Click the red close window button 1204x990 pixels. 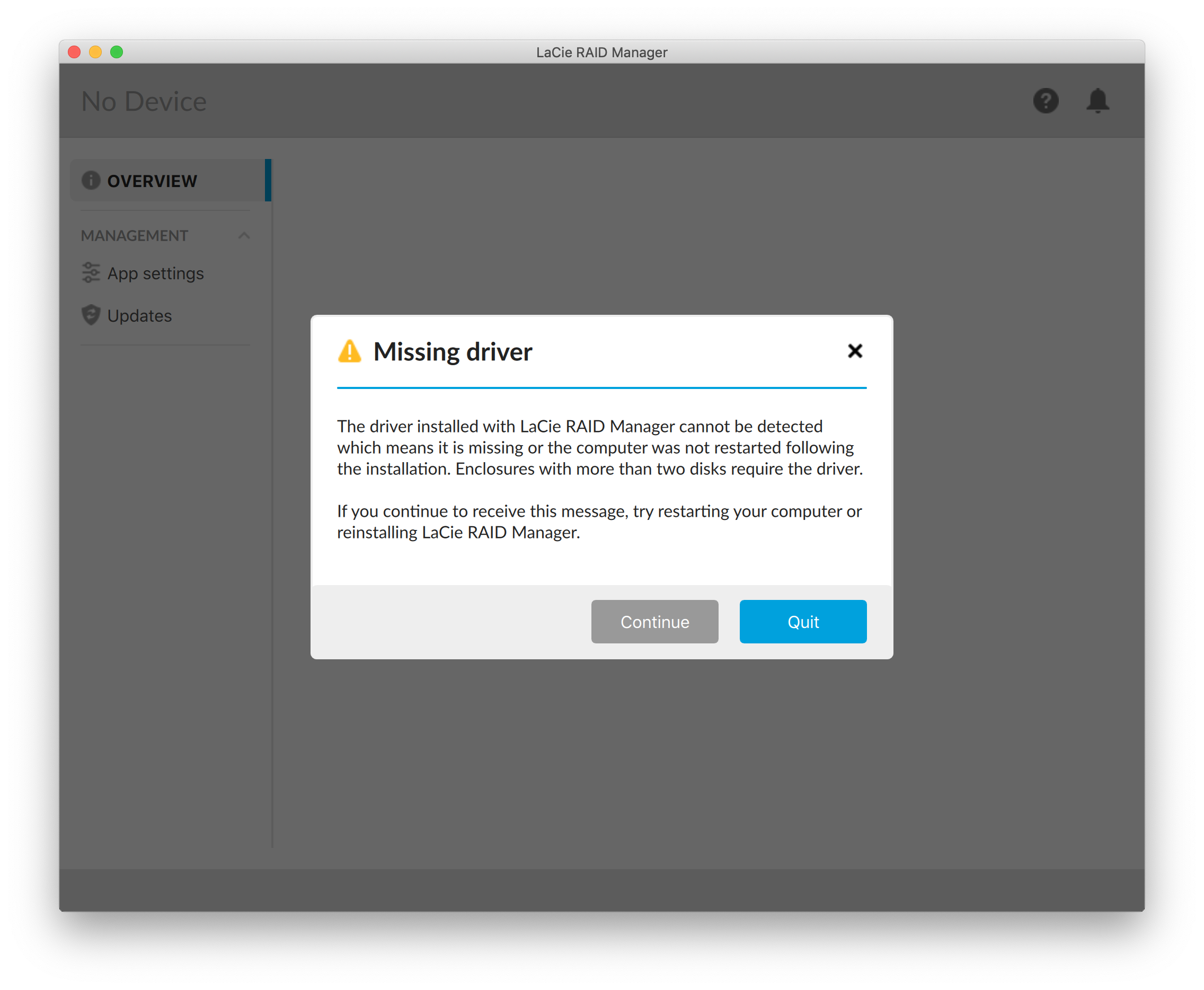tap(74, 52)
